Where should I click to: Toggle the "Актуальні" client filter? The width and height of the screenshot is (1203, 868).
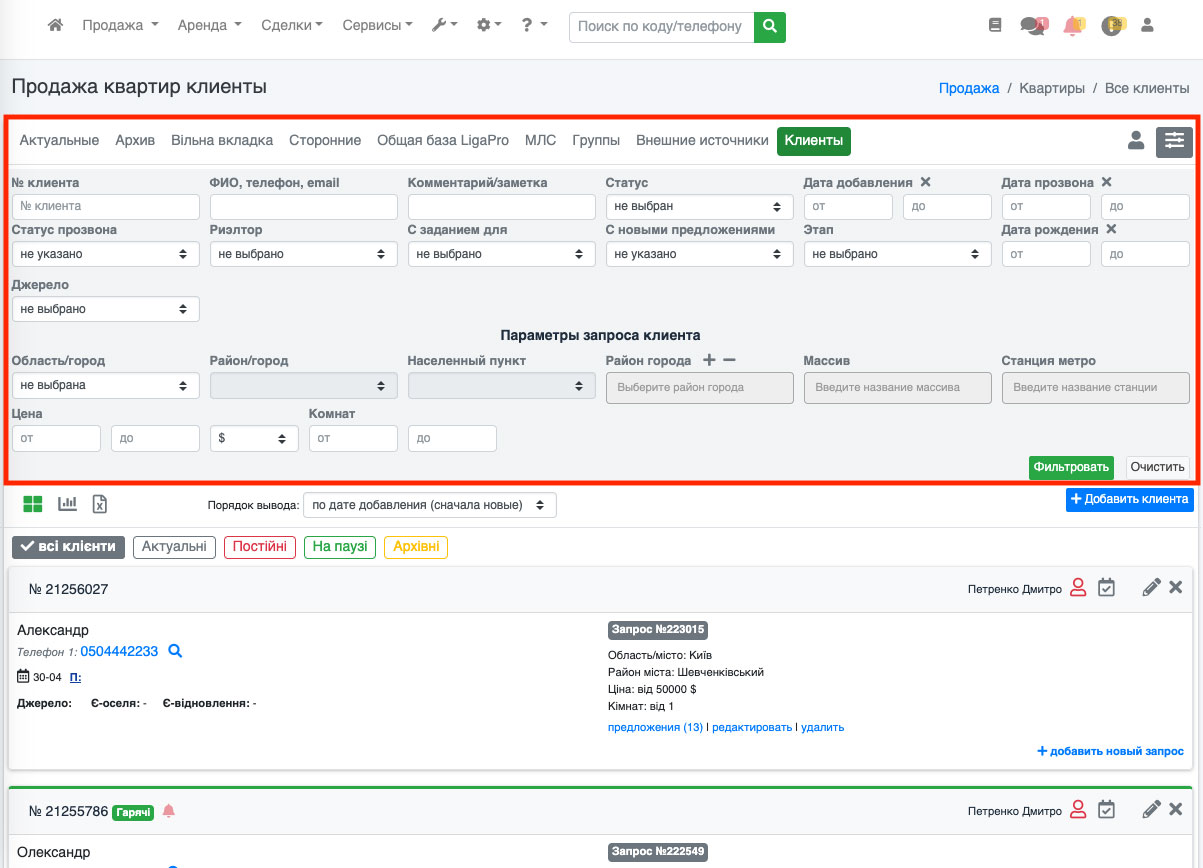tap(174, 547)
